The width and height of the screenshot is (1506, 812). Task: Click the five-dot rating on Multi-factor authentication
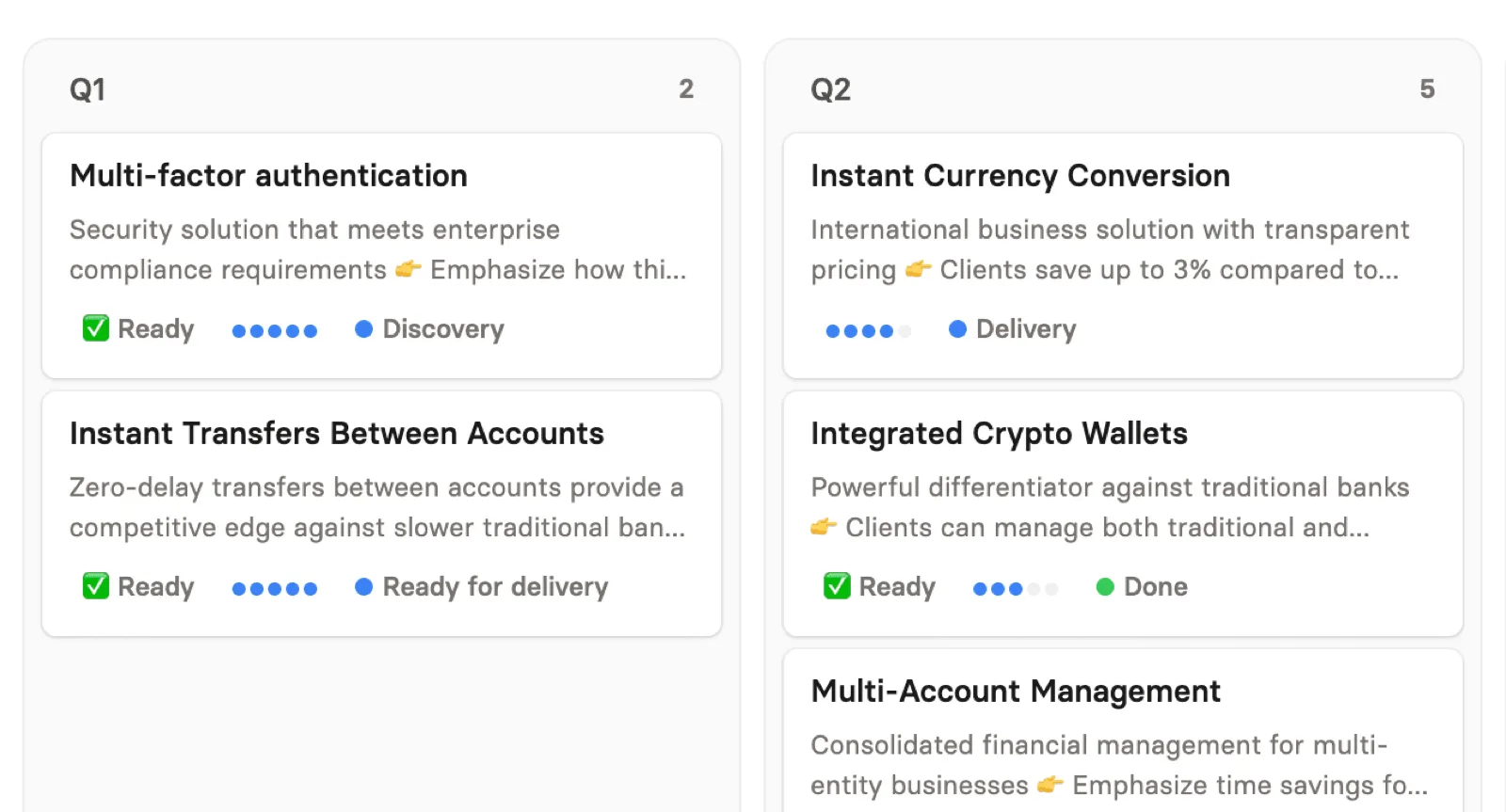pyautogui.click(x=275, y=330)
